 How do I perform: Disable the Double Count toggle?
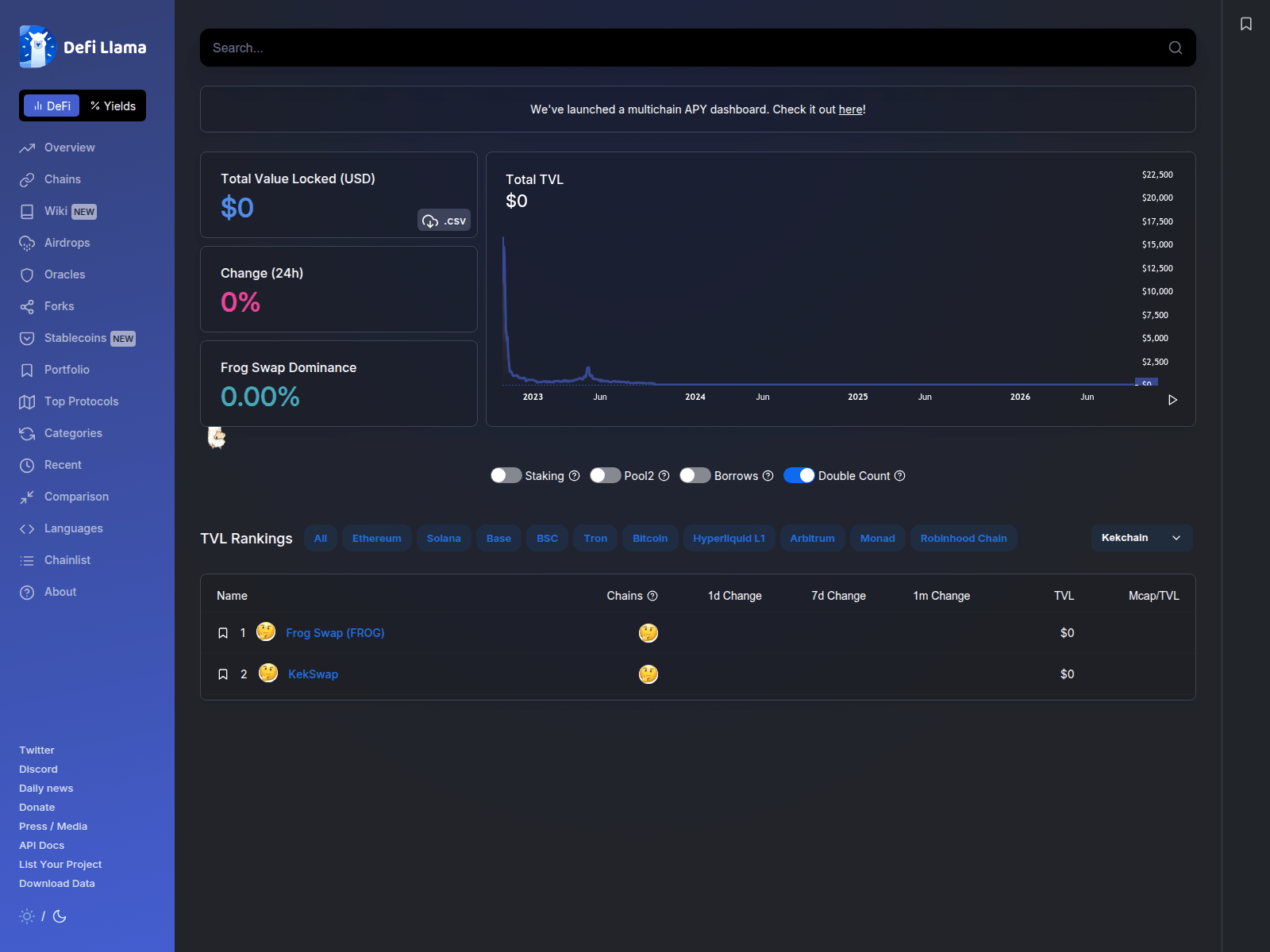tap(799, 475)
